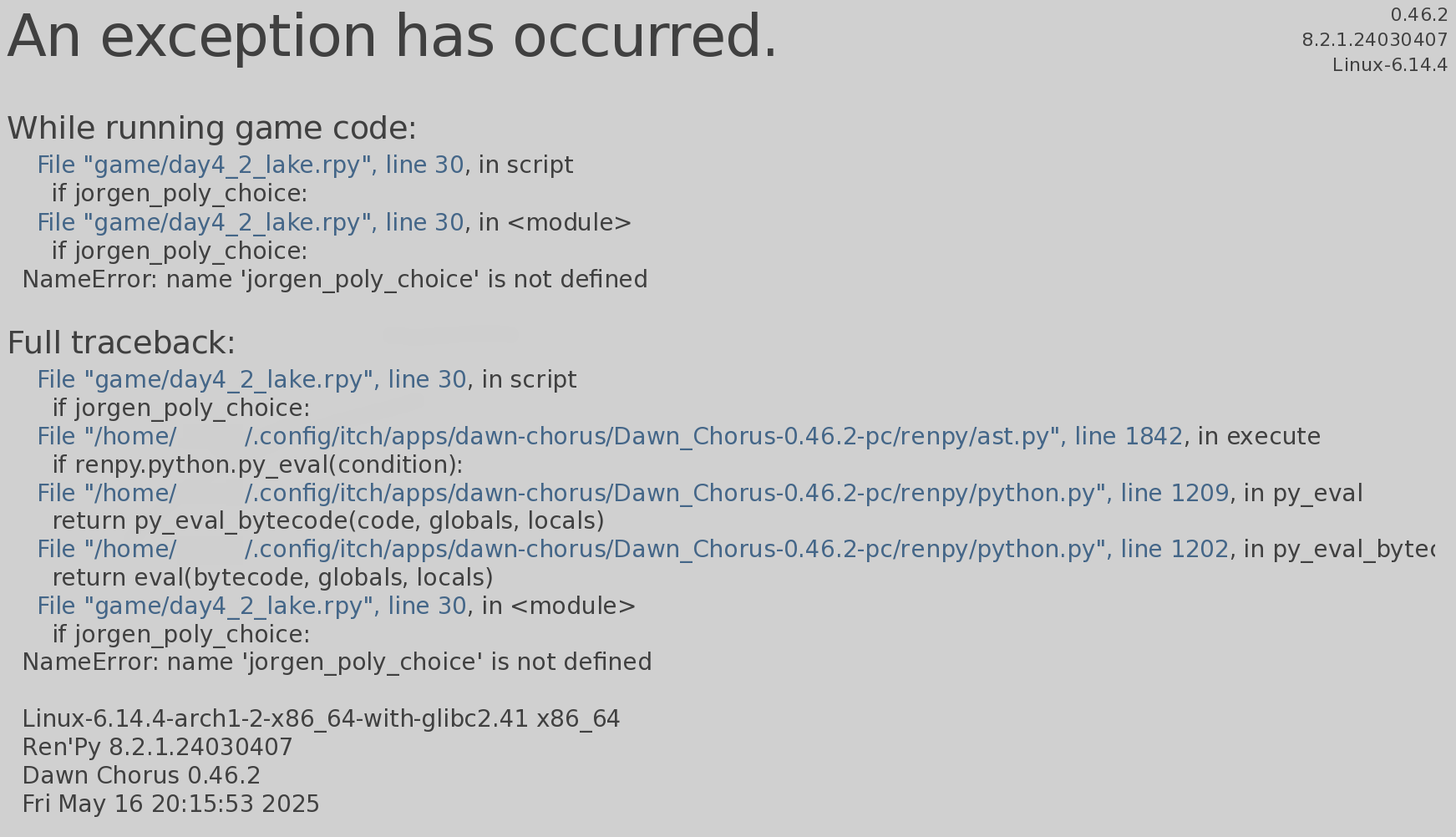
Task: Open the renpy/ast.py line 1842 link
Action: pos(610,437)
